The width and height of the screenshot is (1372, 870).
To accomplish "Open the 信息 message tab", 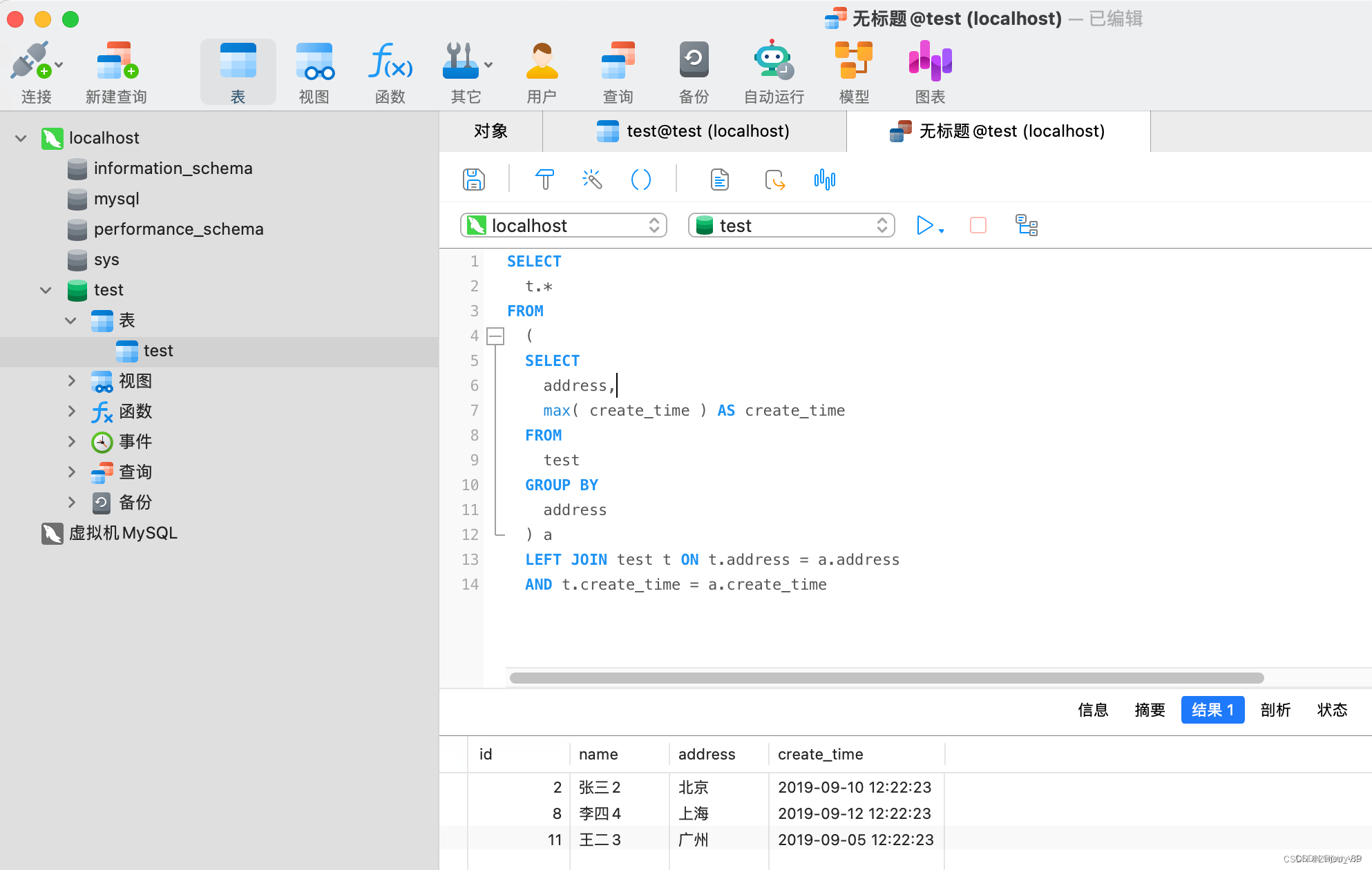I will [x=1093, y=710].
